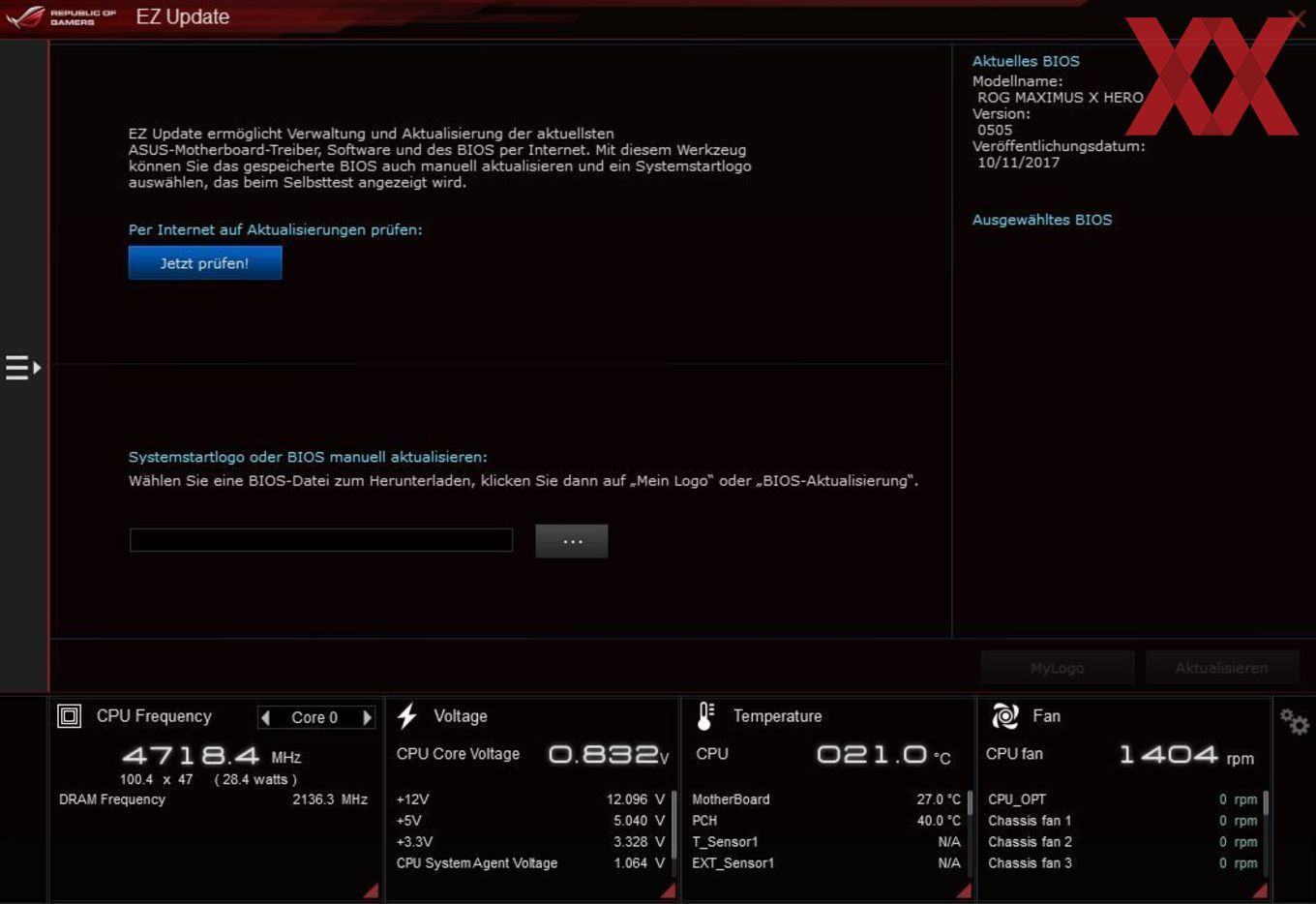Click the Temperature thermometer icon
The image size is (1316, 904).
705,716
